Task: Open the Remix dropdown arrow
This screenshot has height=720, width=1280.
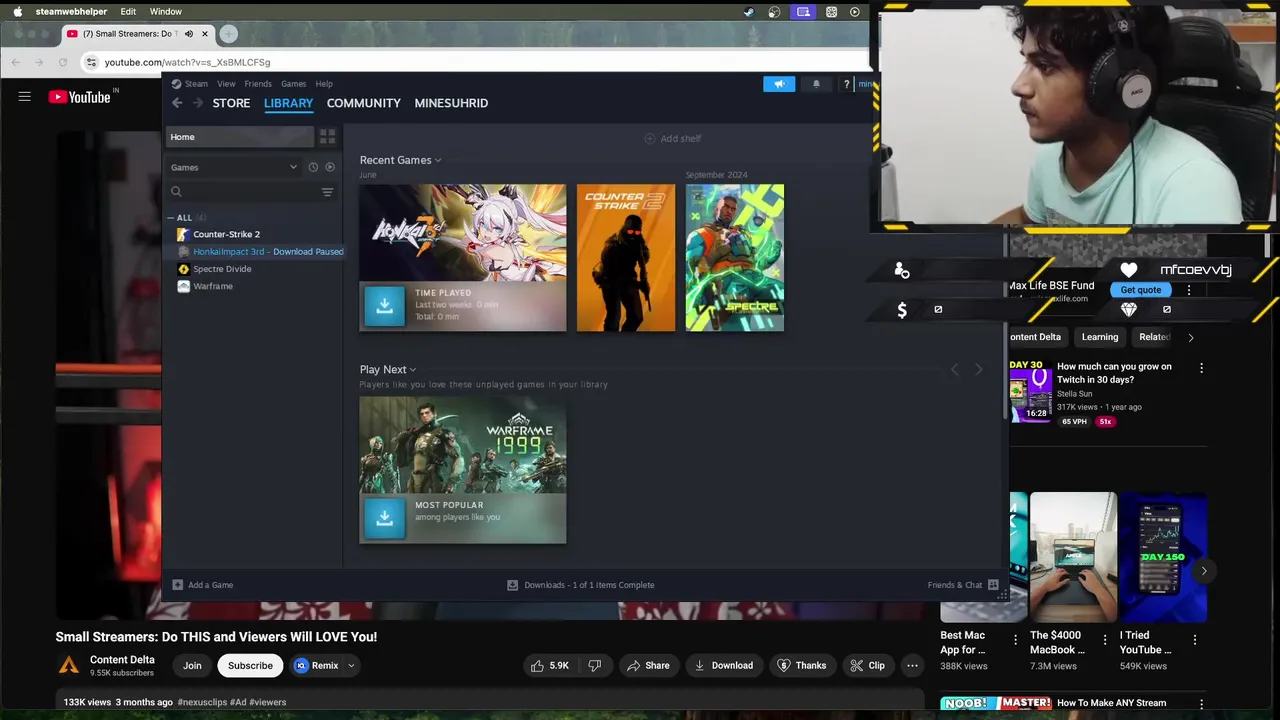Action: click(351, 666)
